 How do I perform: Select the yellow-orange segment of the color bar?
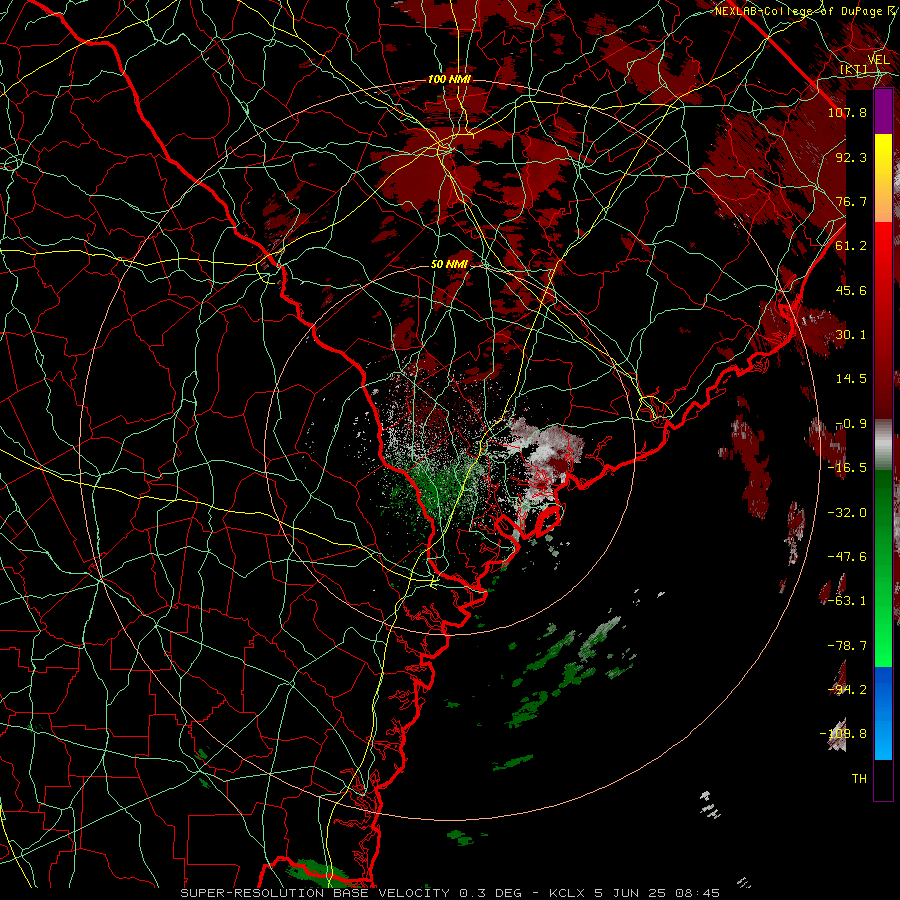tap(883, 178)
